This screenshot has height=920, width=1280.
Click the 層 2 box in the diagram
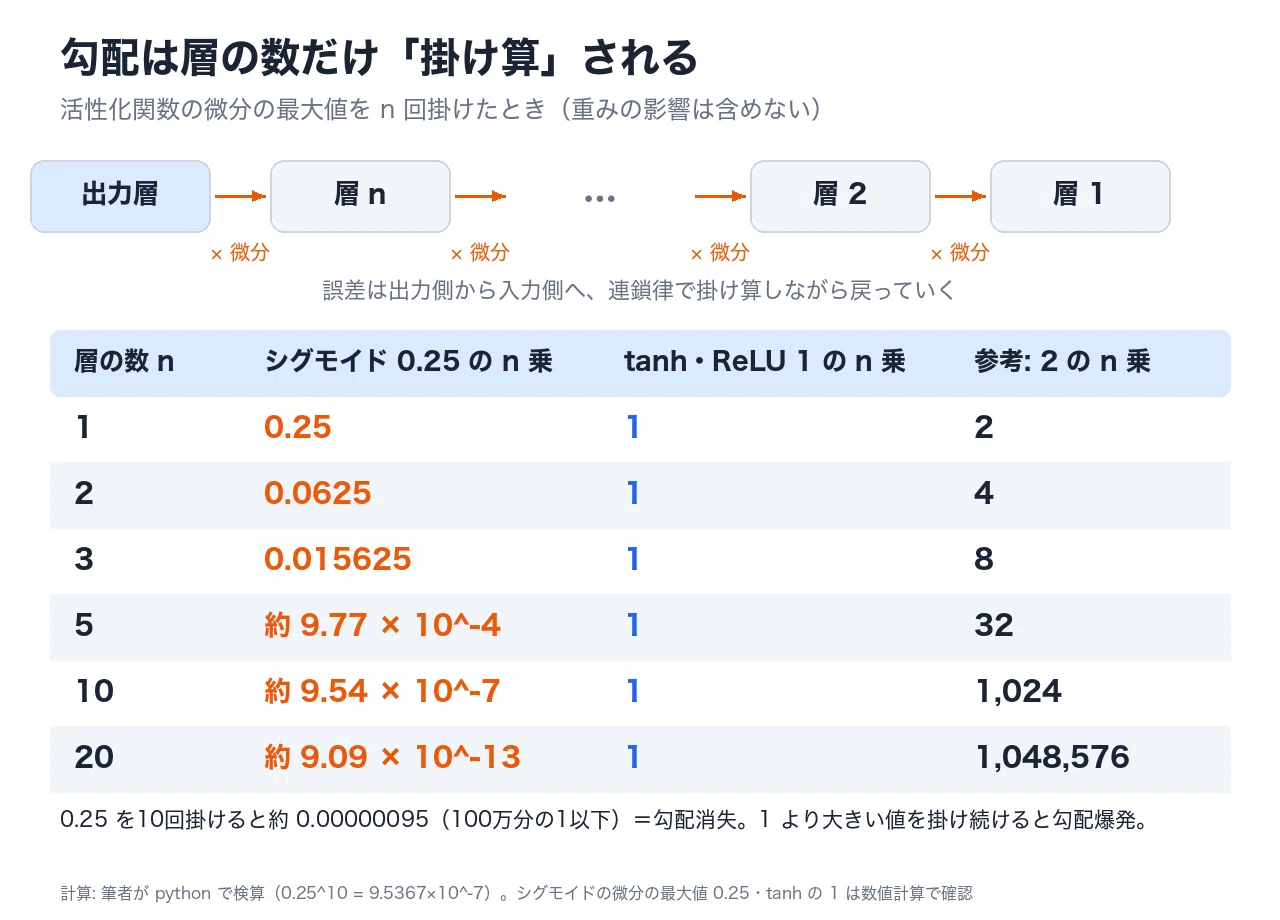coord(840,196)
